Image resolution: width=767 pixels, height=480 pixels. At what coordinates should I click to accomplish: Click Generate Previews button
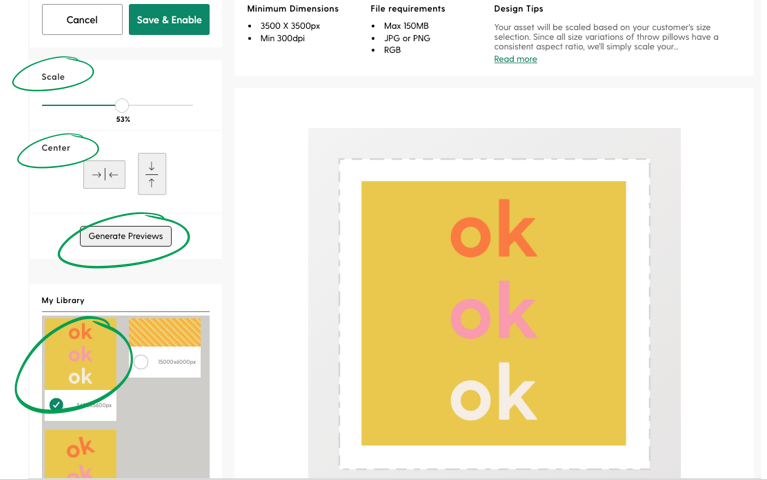126,236
